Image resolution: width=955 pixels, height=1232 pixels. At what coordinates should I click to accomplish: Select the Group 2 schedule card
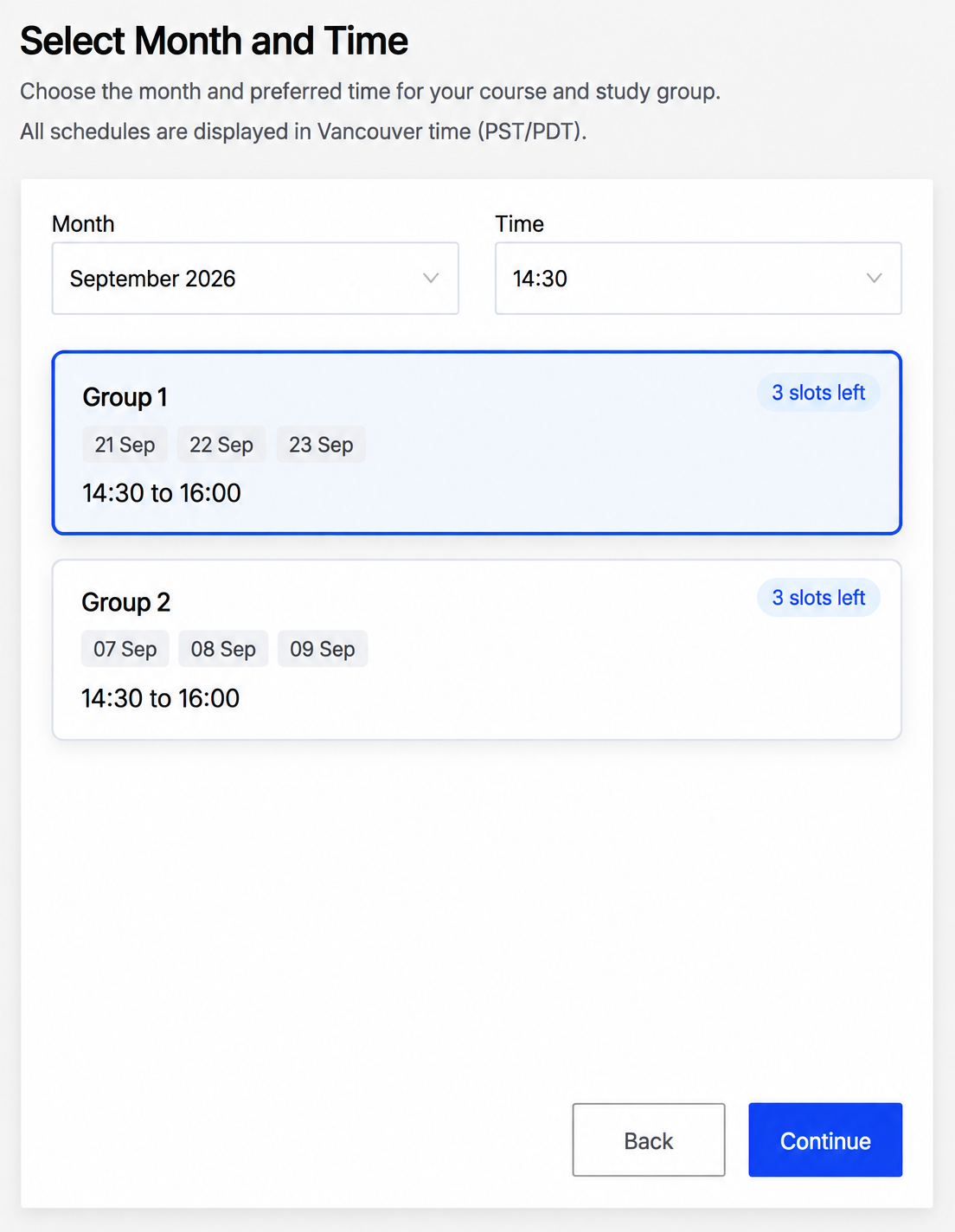(477, 650)
